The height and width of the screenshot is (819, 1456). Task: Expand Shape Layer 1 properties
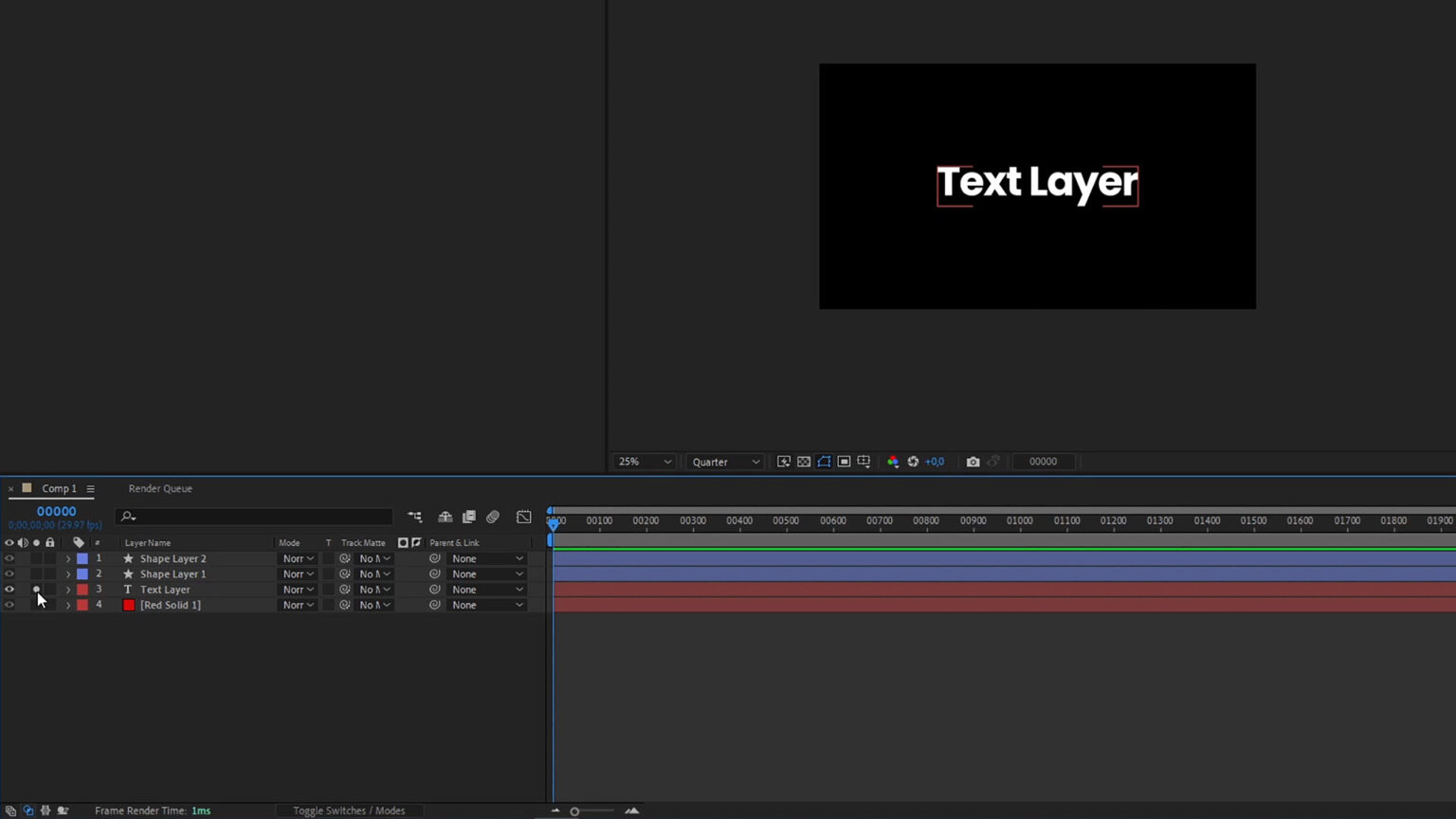click(67, 573)
